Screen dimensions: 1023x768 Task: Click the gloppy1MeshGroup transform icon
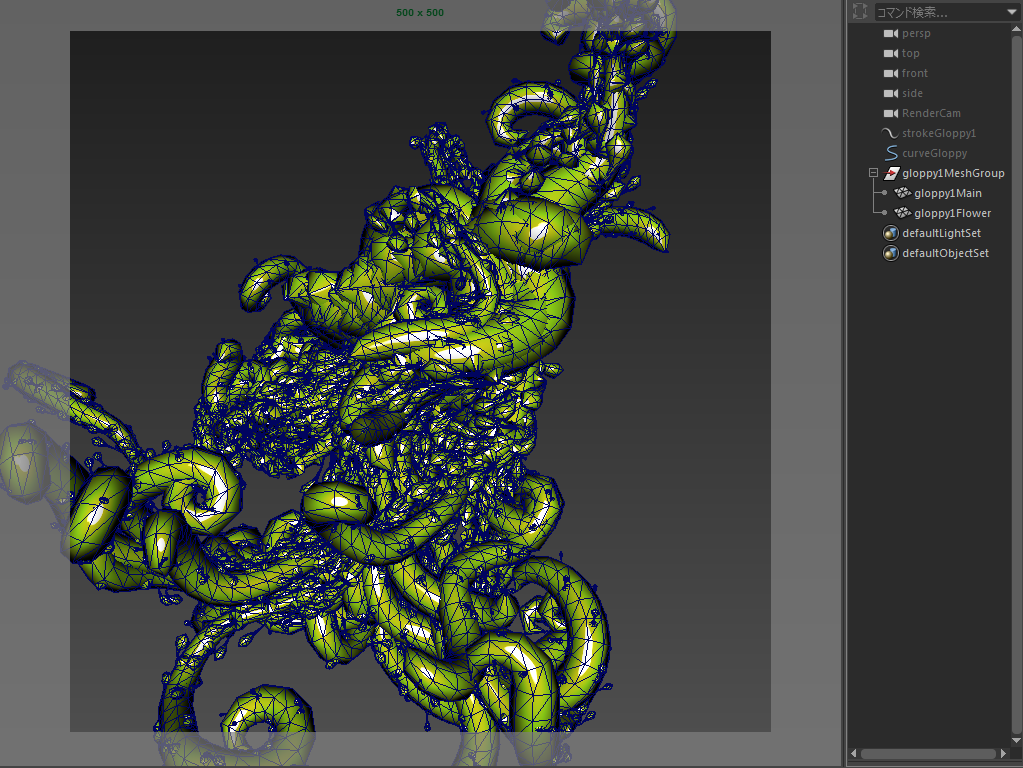[892, 174]
